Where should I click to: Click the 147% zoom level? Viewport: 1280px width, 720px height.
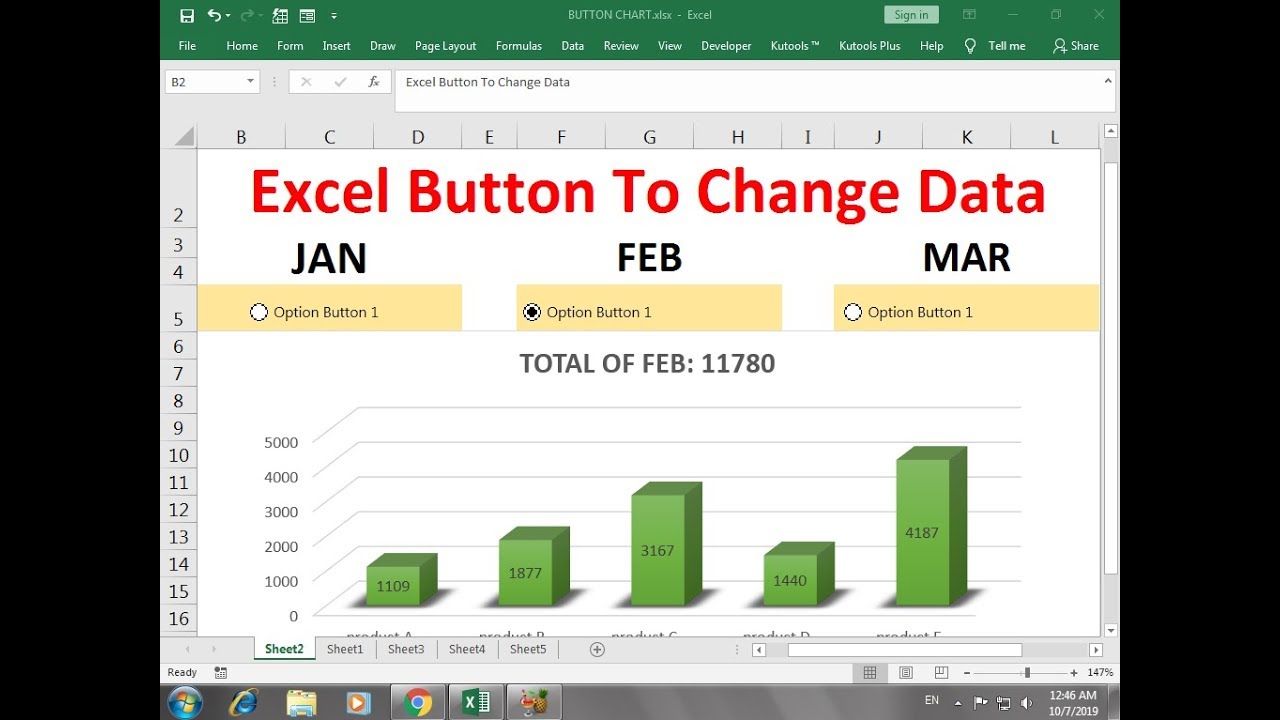tap(1100, 673)
